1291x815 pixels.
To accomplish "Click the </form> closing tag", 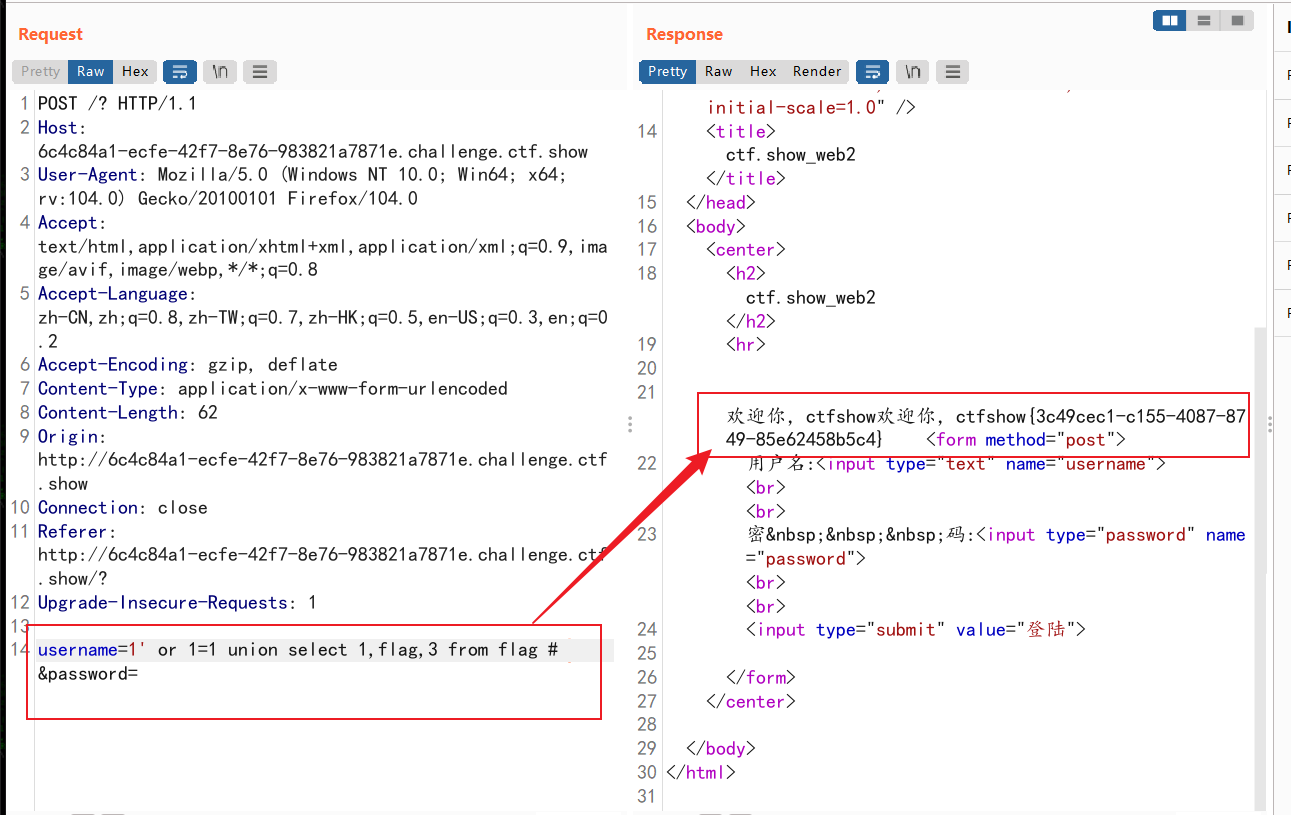I will tap(761, 677).
